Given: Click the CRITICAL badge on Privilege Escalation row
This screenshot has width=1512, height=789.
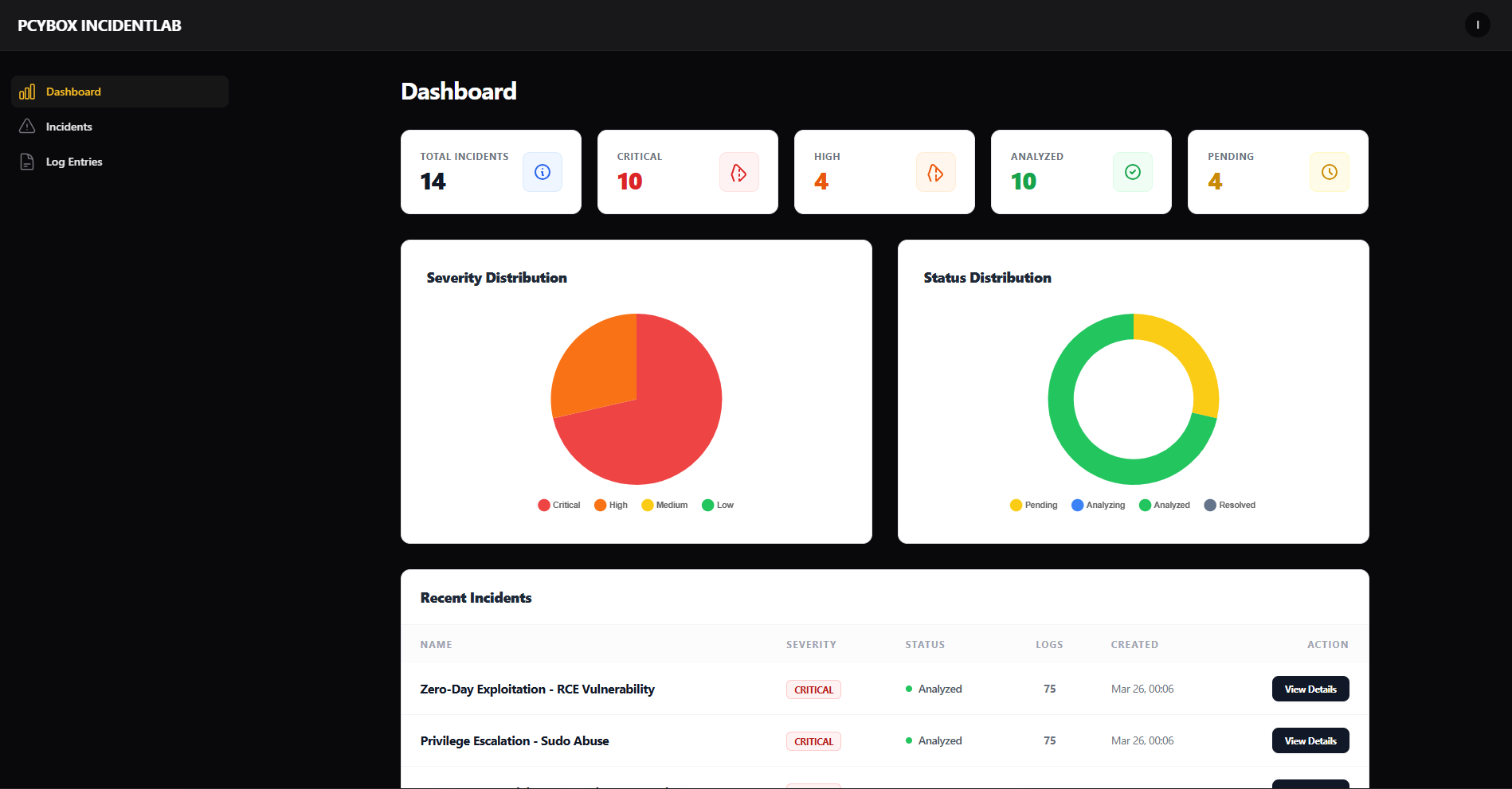Looking at the screenshot, I should pos(813,741).
